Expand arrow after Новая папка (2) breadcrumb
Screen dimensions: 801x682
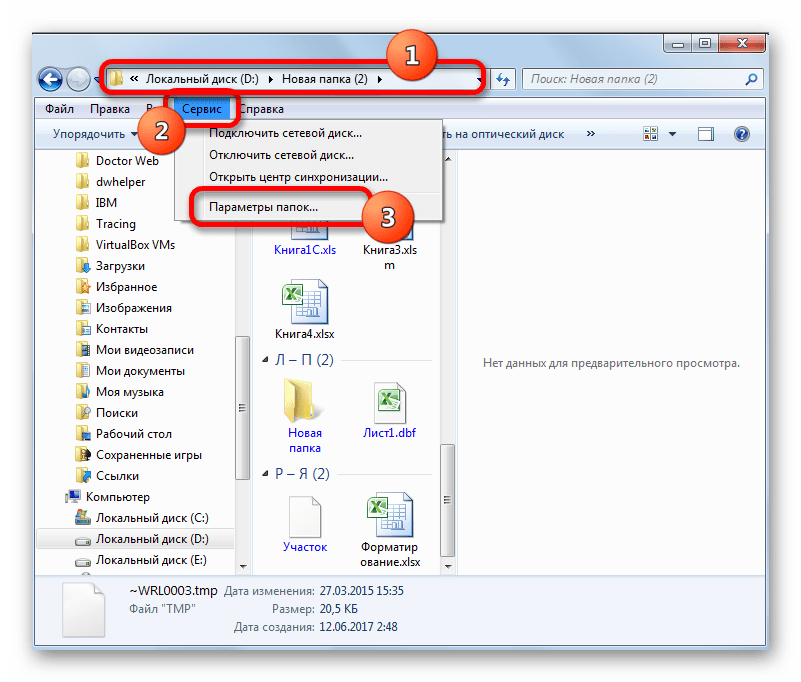coord(380,79)
